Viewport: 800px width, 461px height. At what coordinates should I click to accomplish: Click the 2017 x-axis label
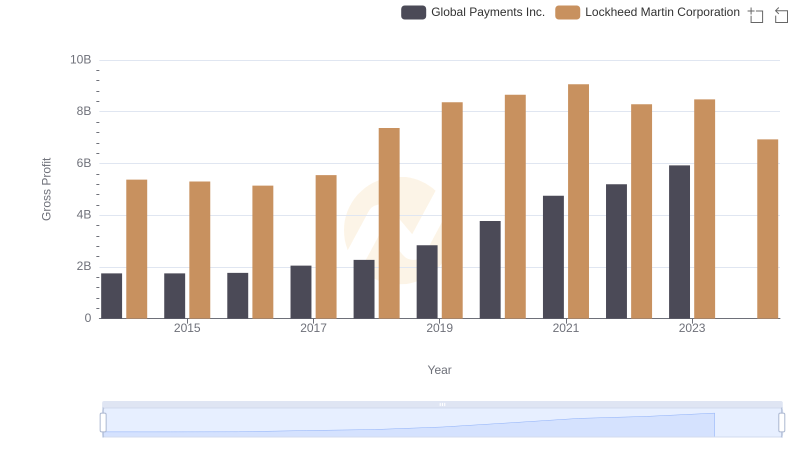tap(313, 328)
